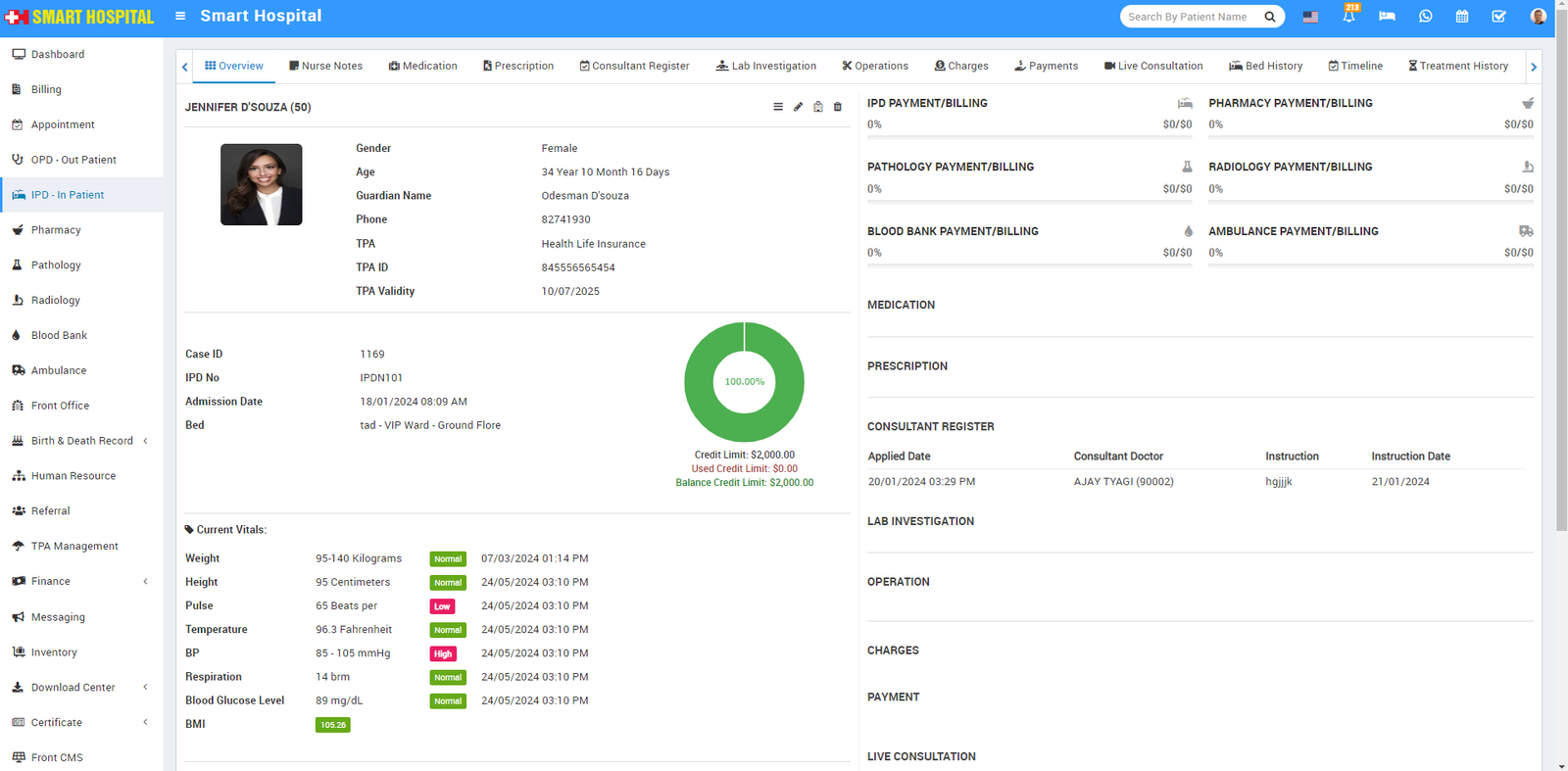Viewport: 1568px width, 771px height.
Task: Click the notification bell icon
Action: click(x=1348, y=17)
